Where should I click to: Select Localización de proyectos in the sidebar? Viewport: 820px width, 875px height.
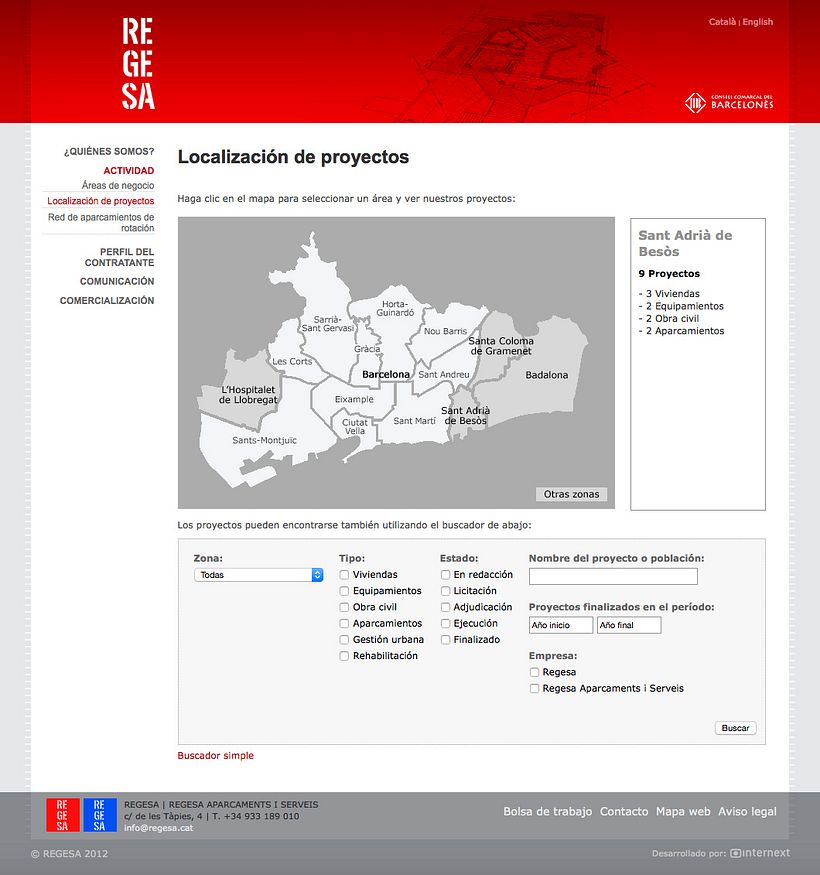coord(100,201)
